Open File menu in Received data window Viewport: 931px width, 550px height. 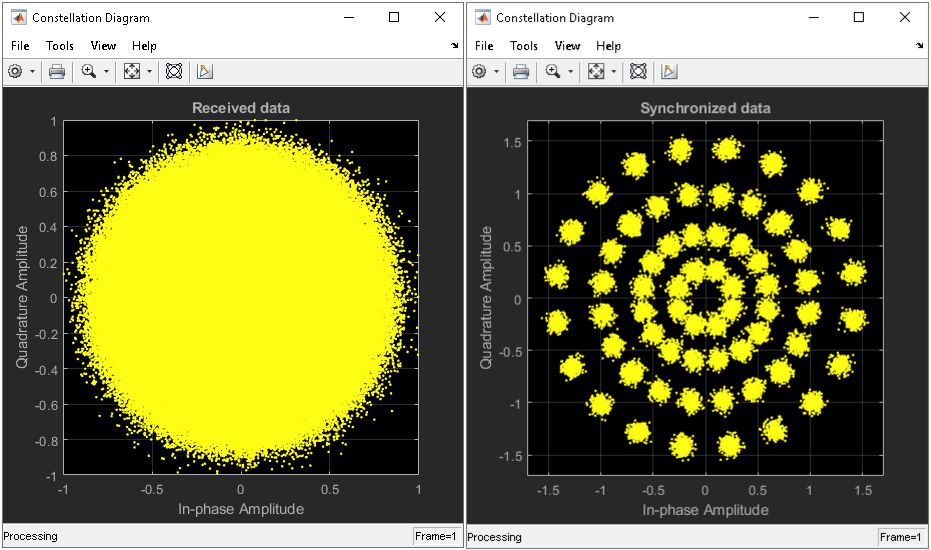pyautogui.click(x=21, y=45)
